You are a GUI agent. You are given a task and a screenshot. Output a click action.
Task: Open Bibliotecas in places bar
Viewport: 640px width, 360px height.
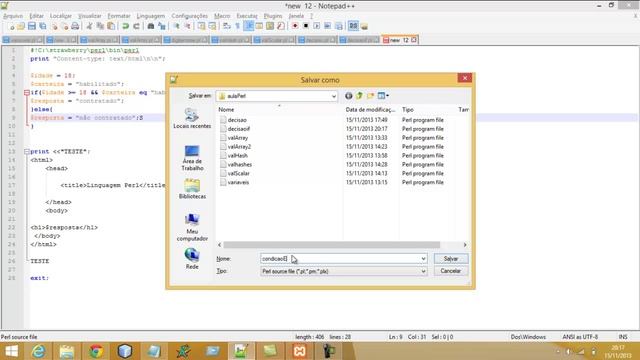[x=192, y=189]
